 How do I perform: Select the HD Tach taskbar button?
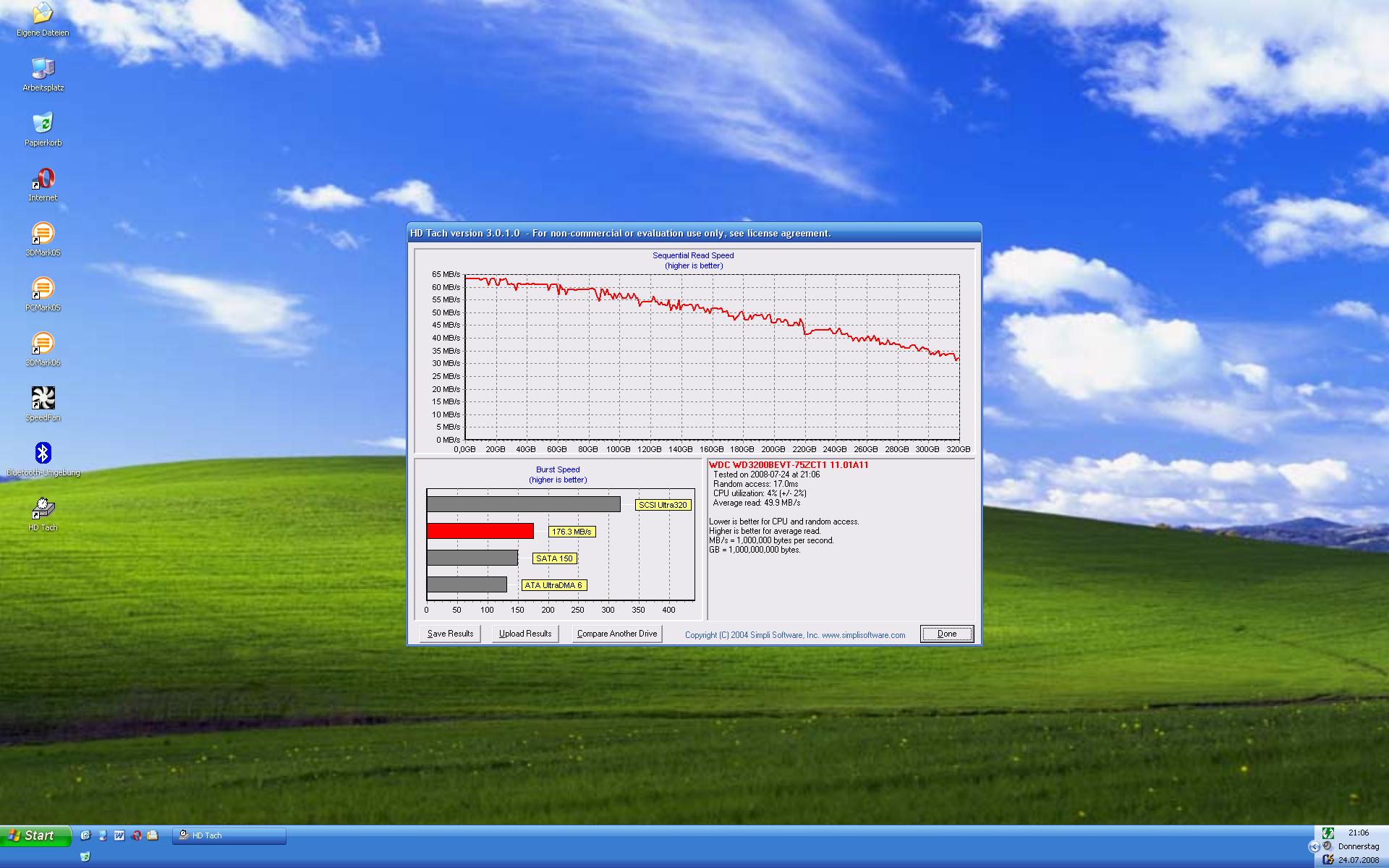(x=229, y=835)
